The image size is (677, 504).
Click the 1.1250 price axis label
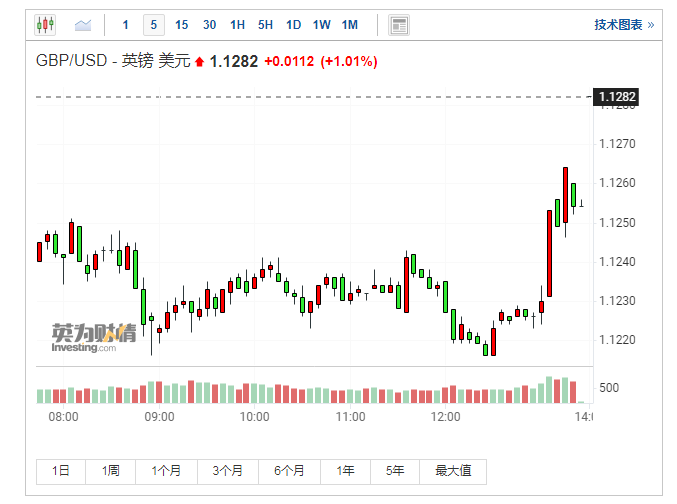[x=617, y=223]
